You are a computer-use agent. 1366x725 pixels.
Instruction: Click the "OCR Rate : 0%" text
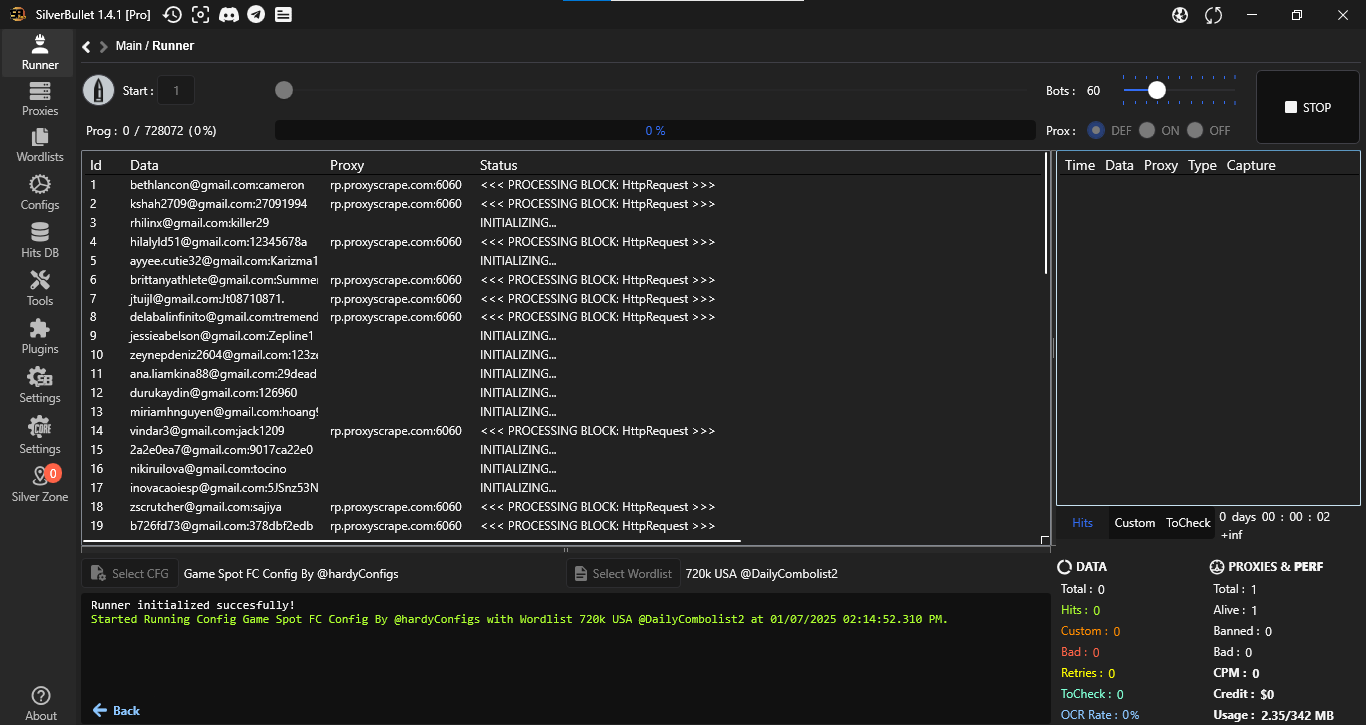click(1100, 715)
